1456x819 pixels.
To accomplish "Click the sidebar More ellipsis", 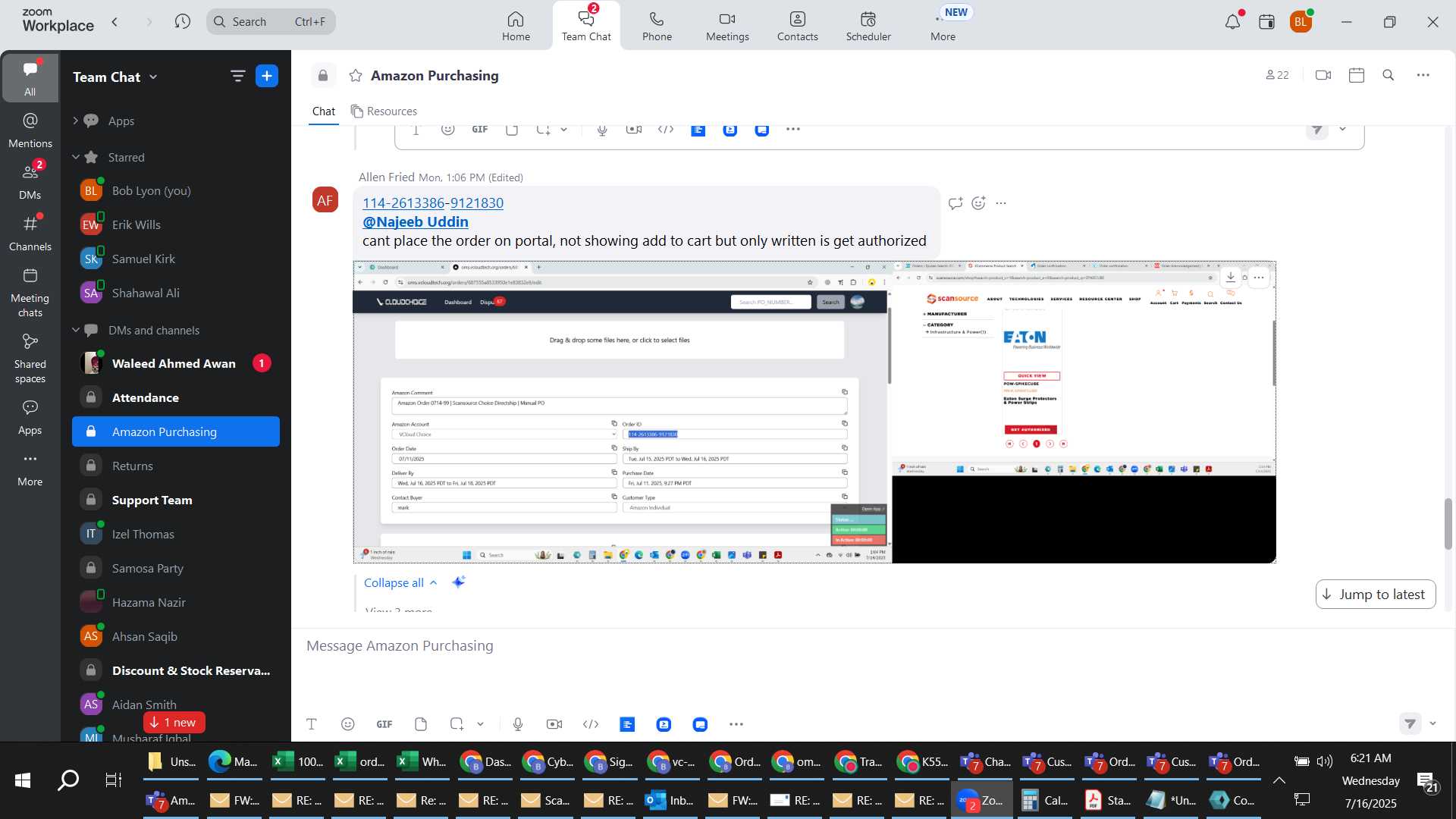I will pos(30,469).
